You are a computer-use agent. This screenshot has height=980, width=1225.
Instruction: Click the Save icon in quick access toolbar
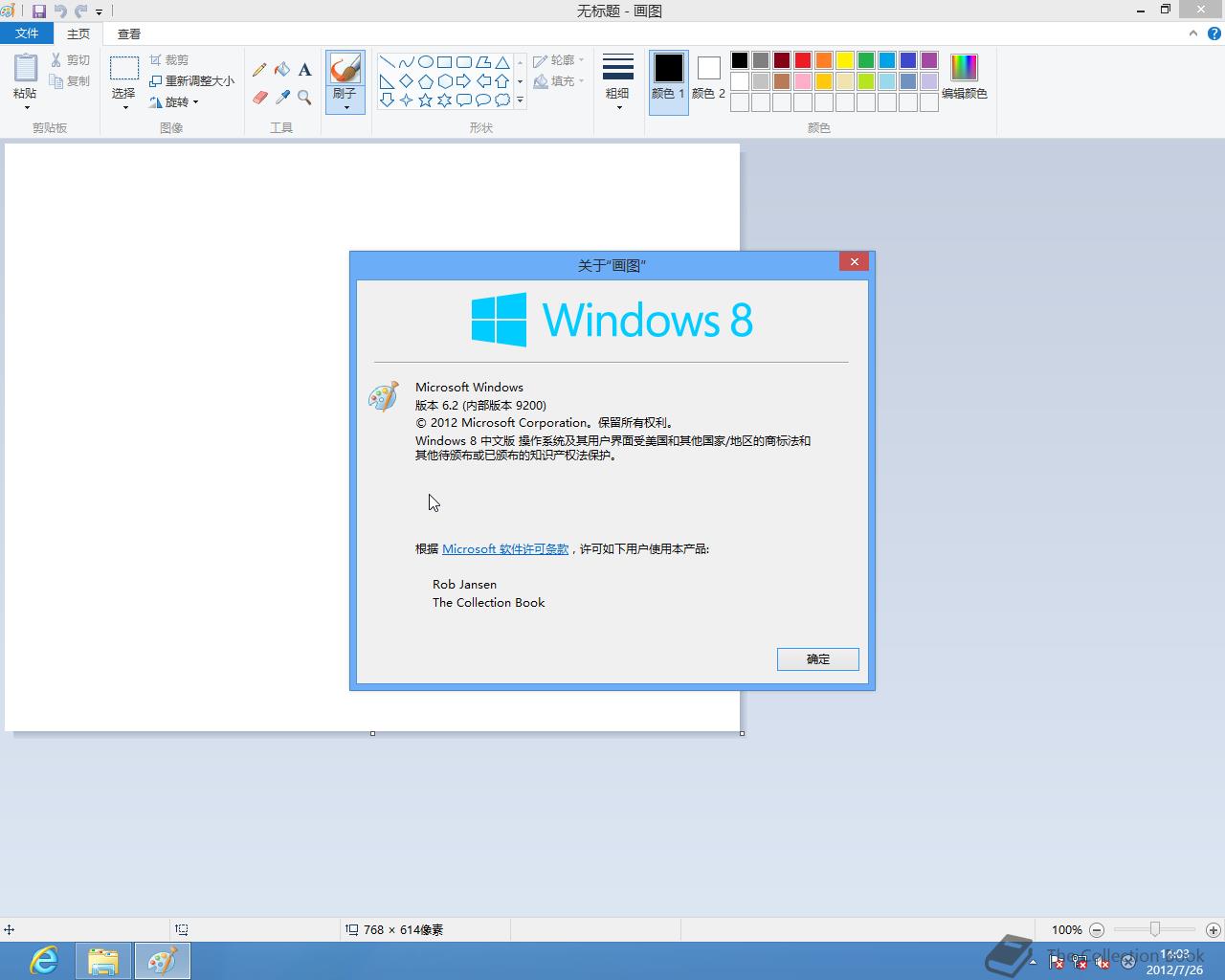(39, 11)
